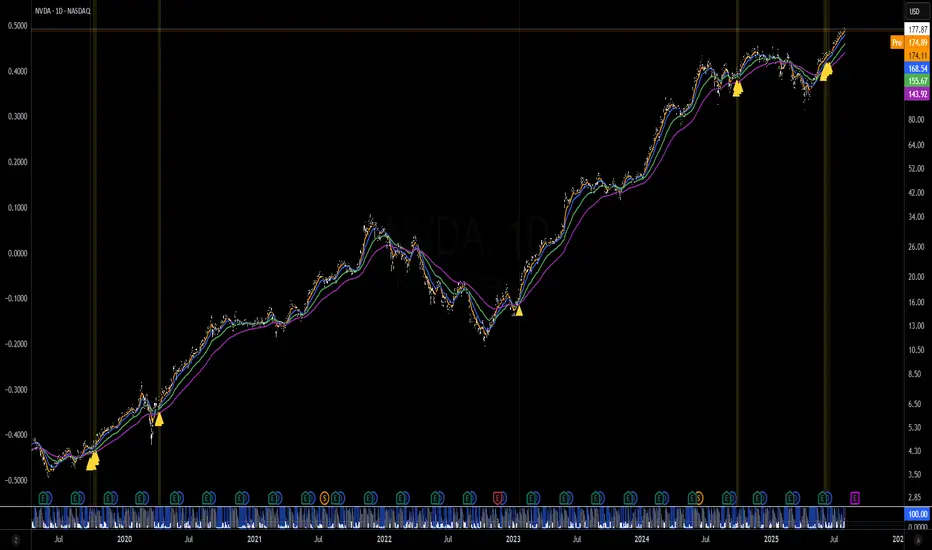Click the 2023 label on the time axis
Image resolution: width=932 pixels, height=550 pixels.
pos(512,539)
